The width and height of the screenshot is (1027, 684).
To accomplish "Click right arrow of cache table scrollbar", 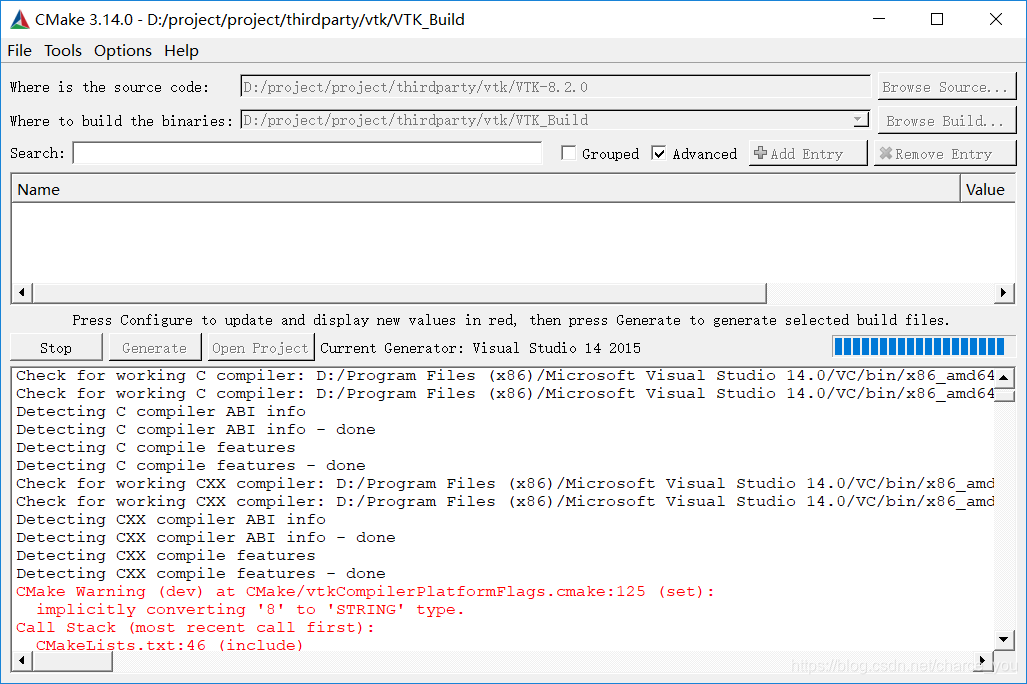I will (1003, 292).
